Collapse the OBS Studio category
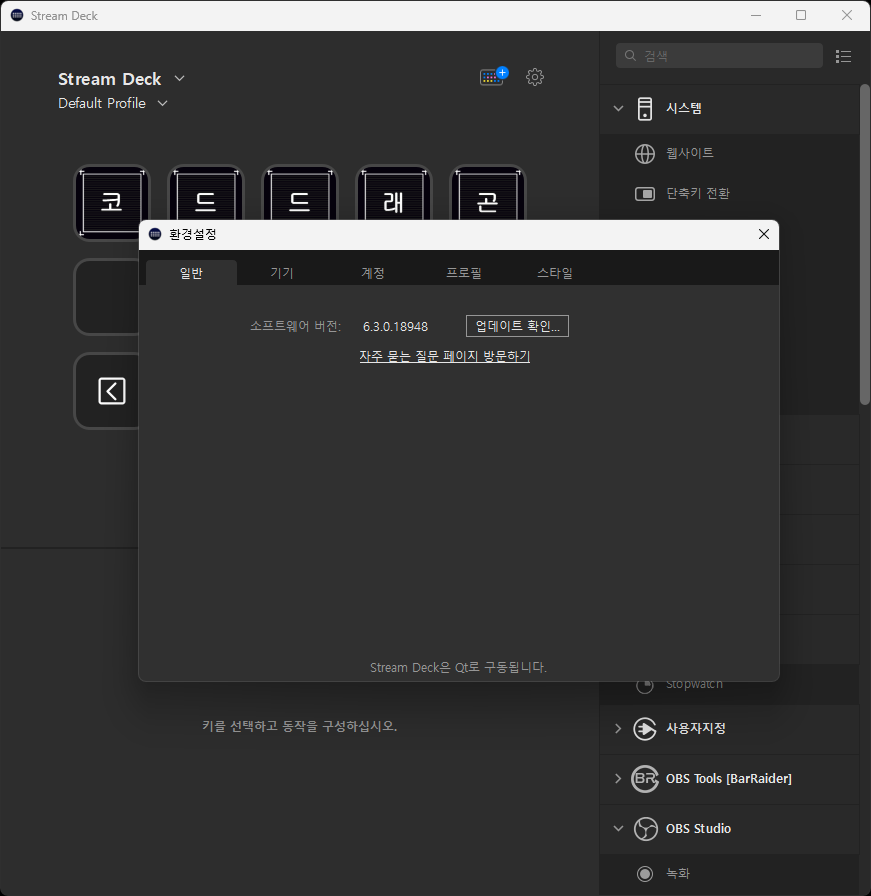Screen dimensions: 871x896 [618, 829]
